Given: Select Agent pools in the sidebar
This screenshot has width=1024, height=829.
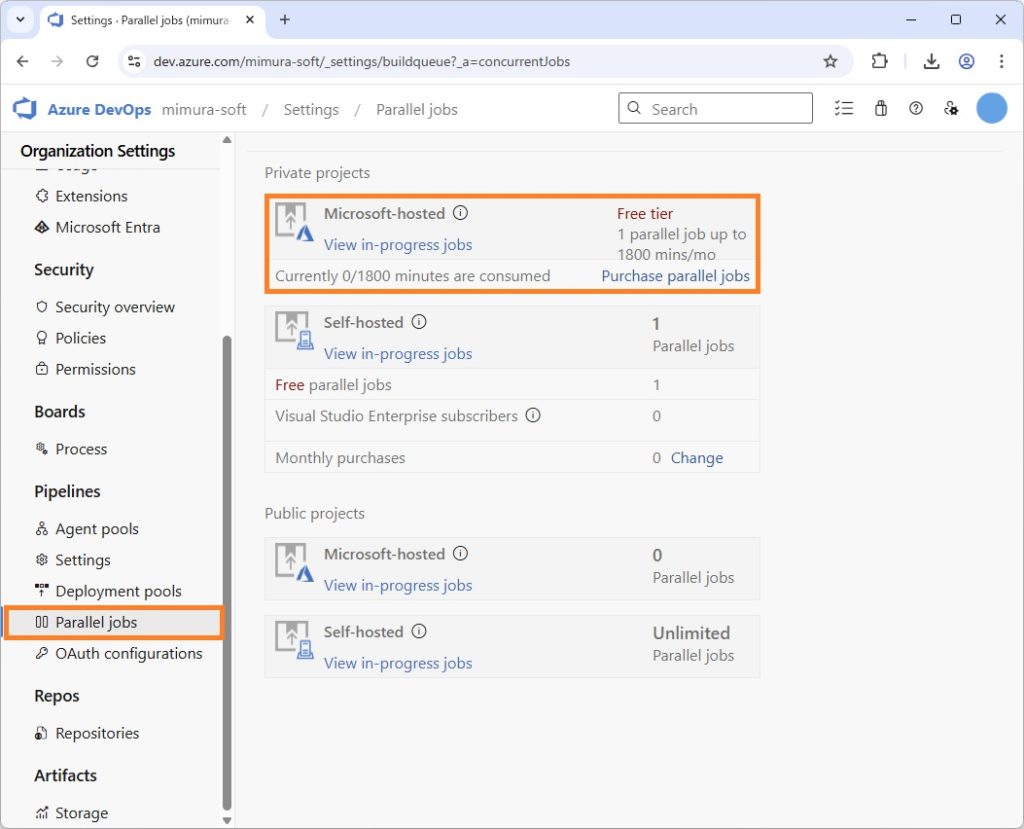Looking at the screenshot, I should pyautogui.click(x=96, y=529).
